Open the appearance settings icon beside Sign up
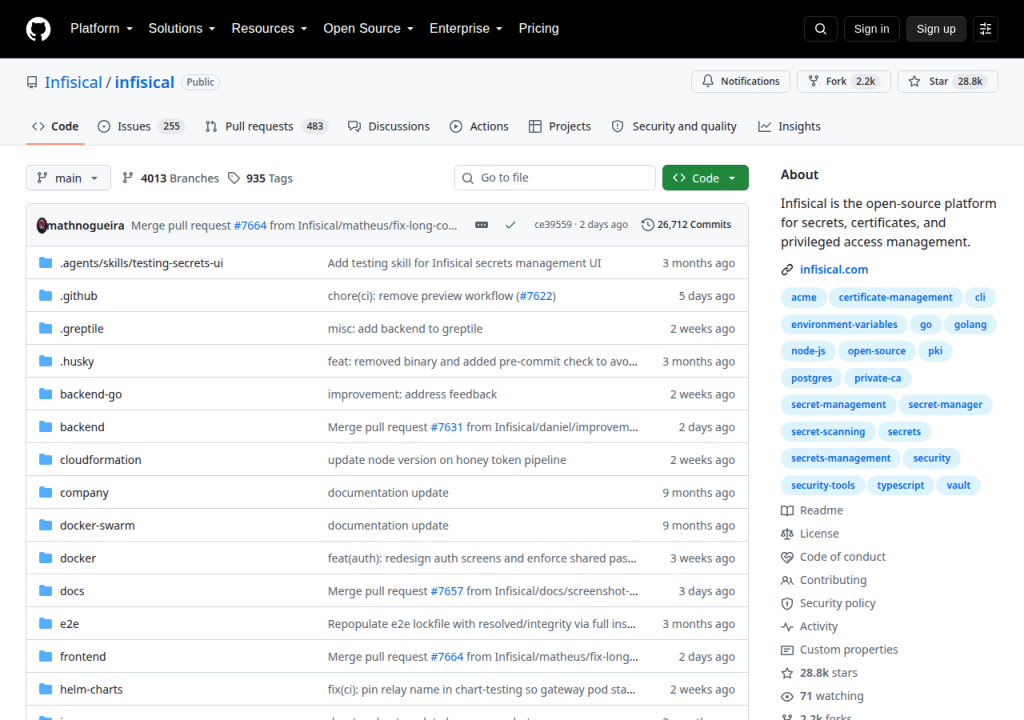 point(985,29)
